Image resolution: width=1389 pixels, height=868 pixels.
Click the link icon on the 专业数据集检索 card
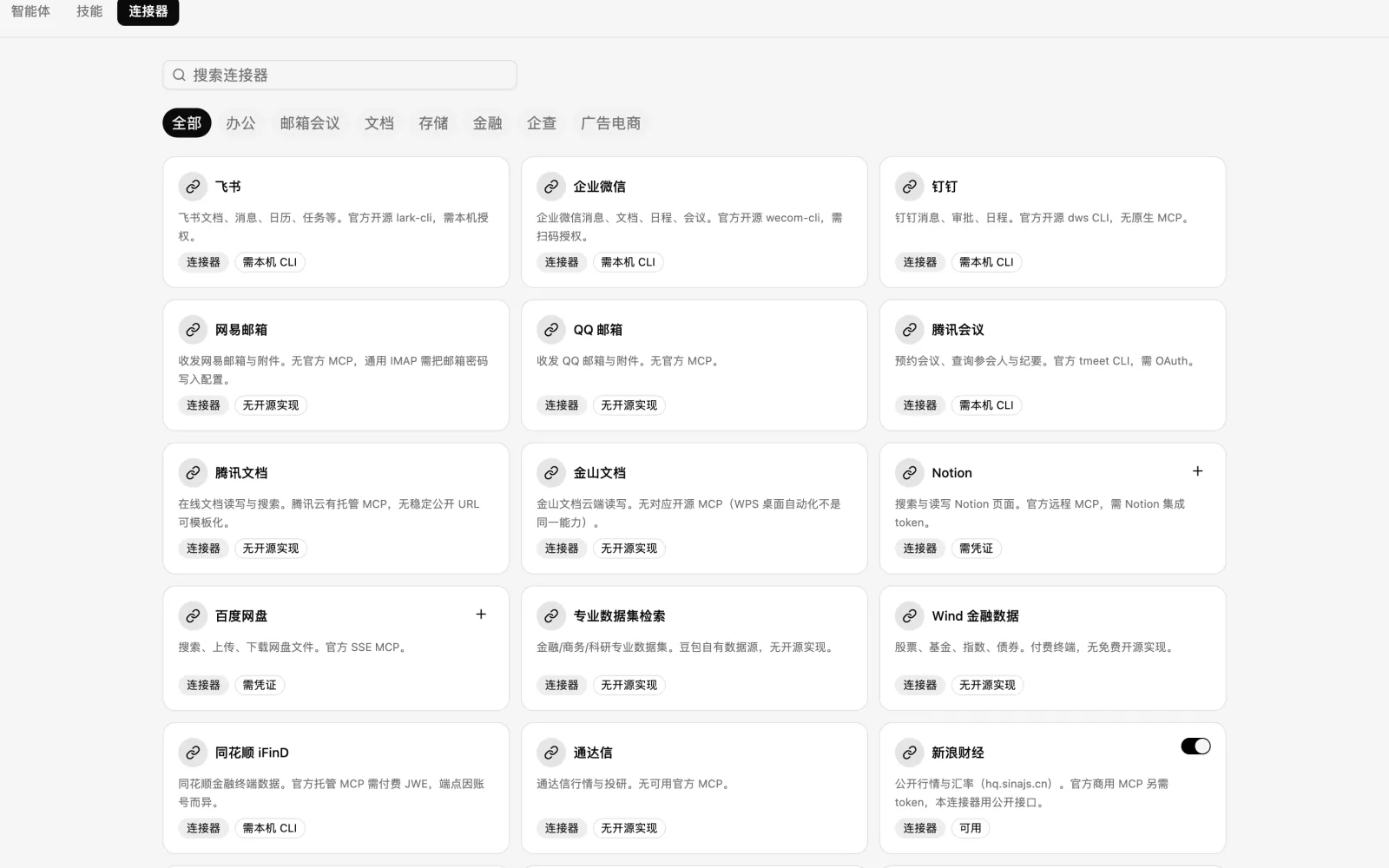550,616
